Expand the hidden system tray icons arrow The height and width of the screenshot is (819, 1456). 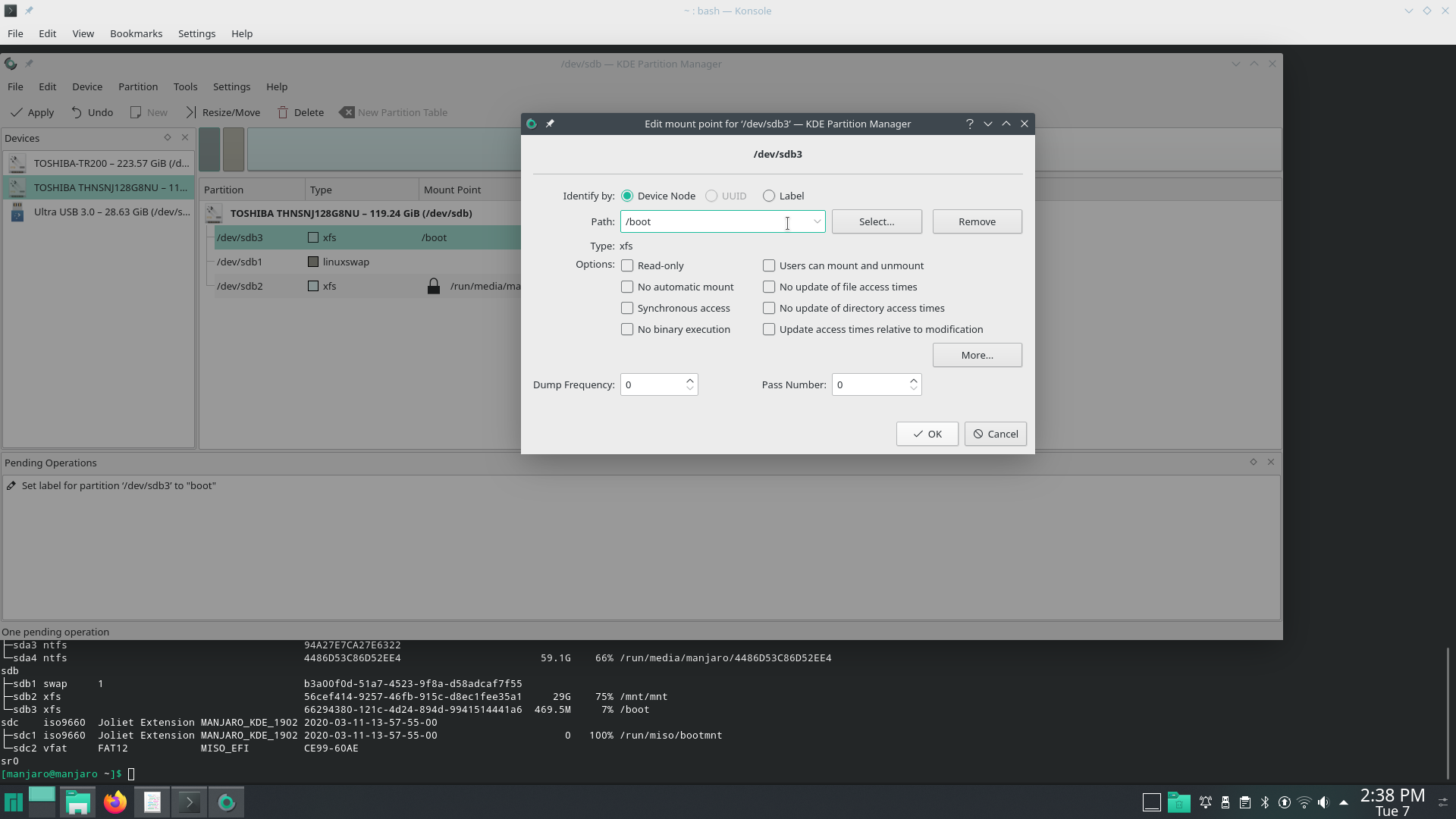point(1344,802)
